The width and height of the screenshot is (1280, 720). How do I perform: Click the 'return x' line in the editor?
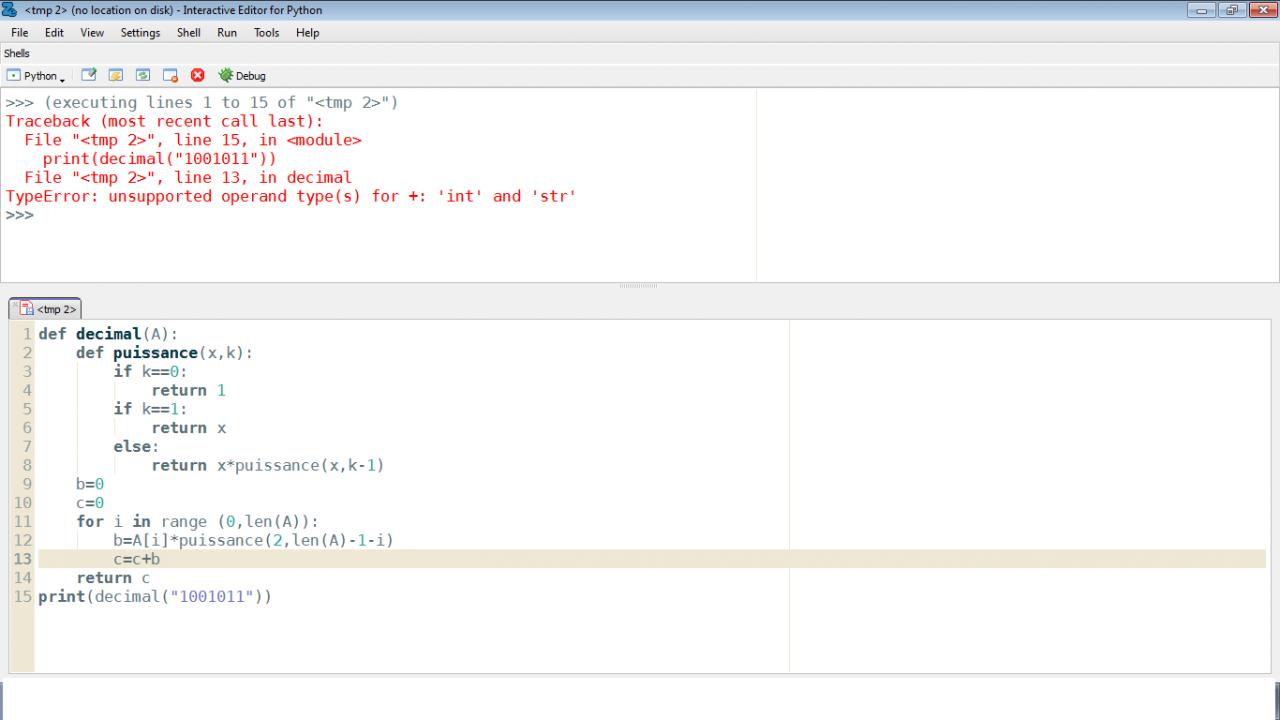pyautogui.click(x=189, y=428)
